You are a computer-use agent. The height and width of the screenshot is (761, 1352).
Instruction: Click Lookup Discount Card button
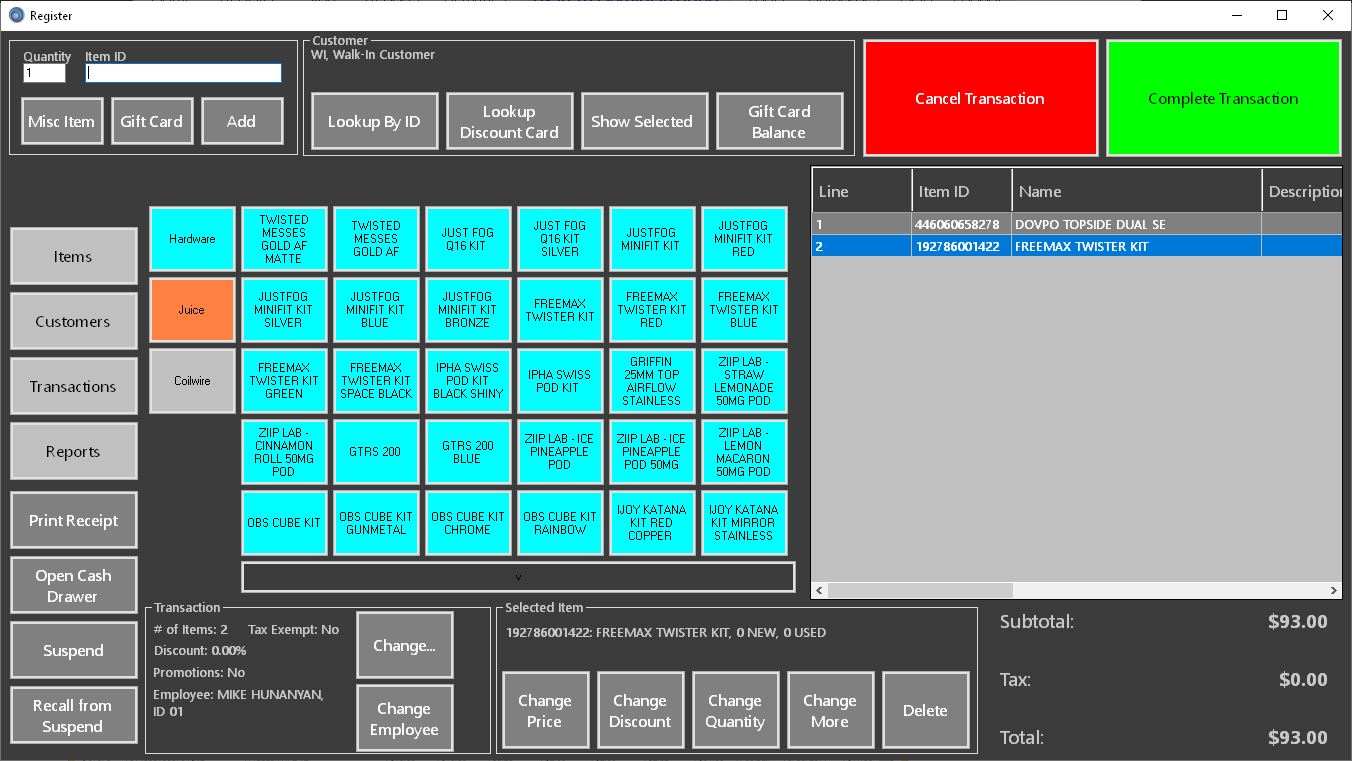(510, 121)
